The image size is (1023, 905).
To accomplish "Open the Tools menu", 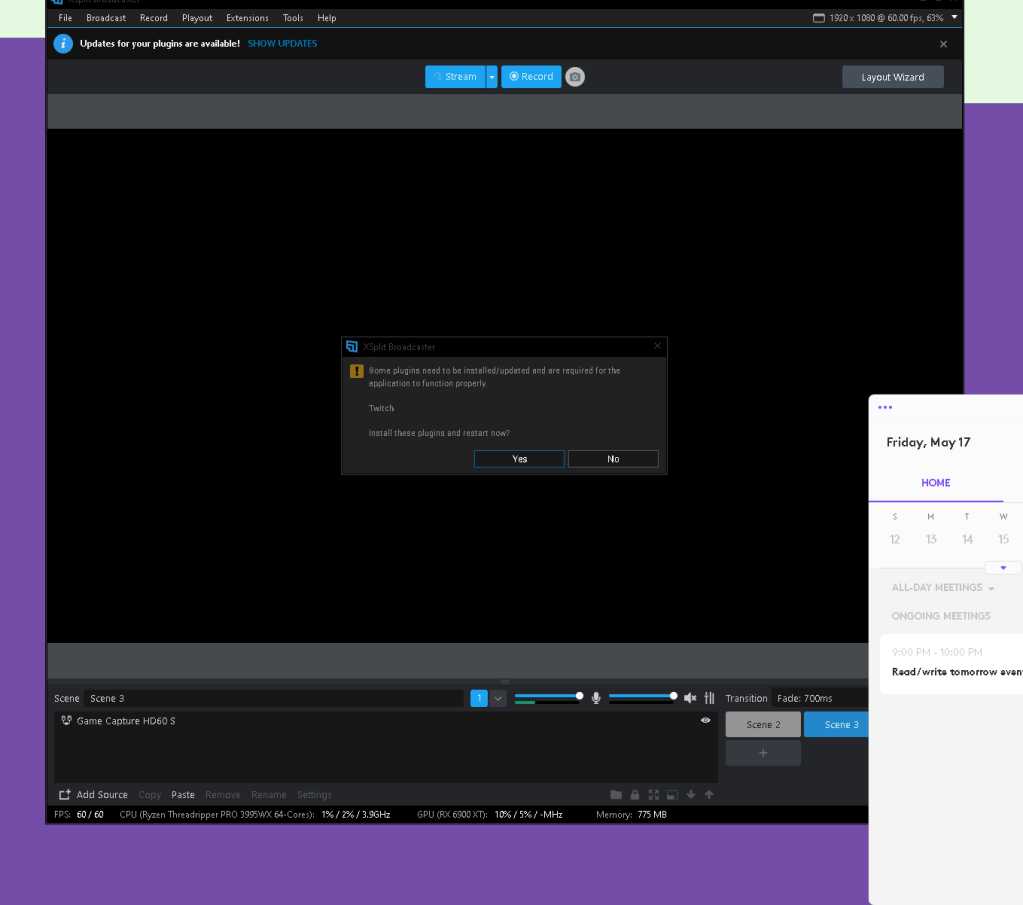I will pyautogui.click(x=293, y=18).
